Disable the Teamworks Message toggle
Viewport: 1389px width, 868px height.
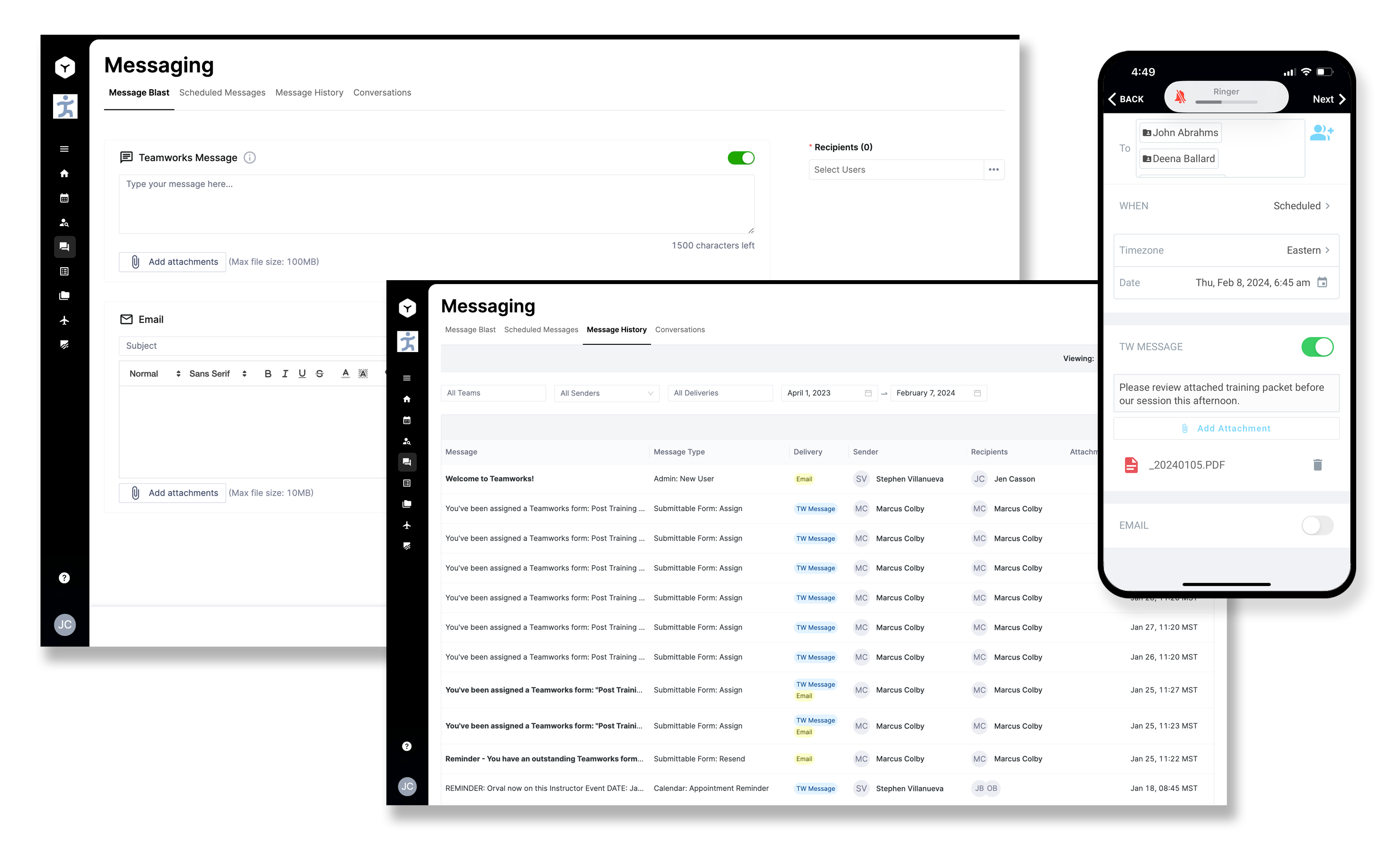(x=740, y=158)
